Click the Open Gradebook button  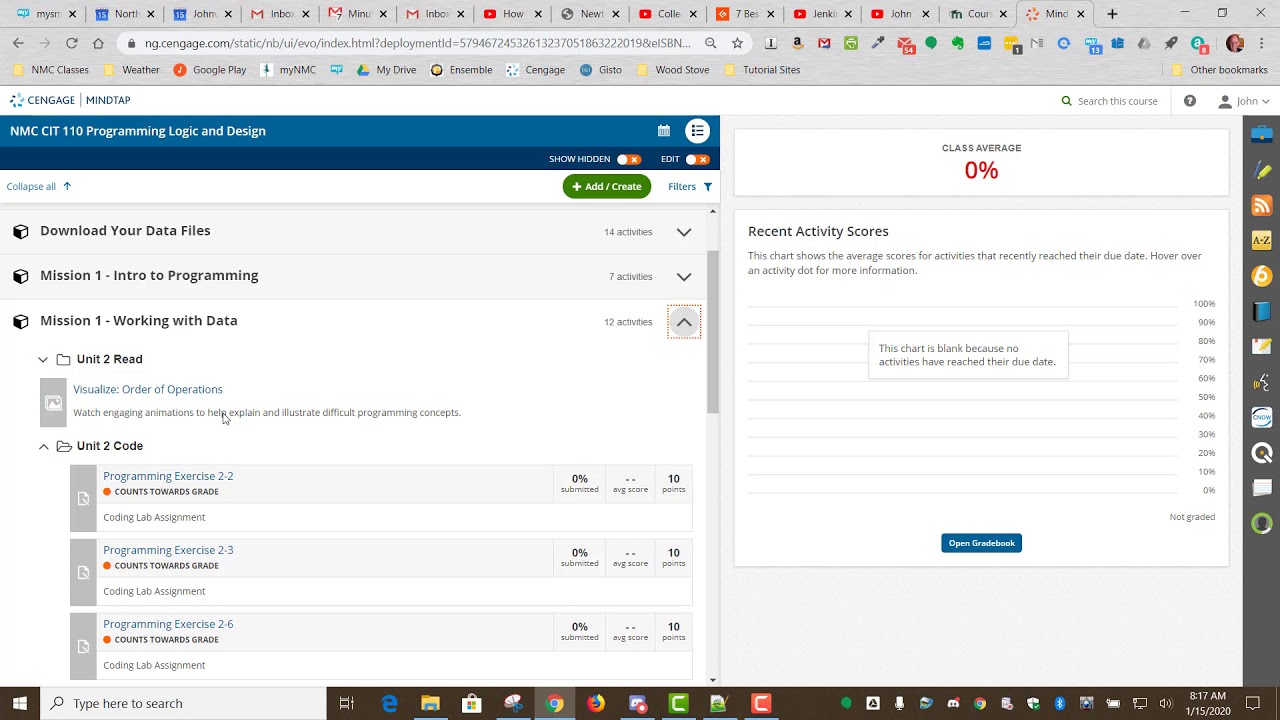tap(981, 543)
